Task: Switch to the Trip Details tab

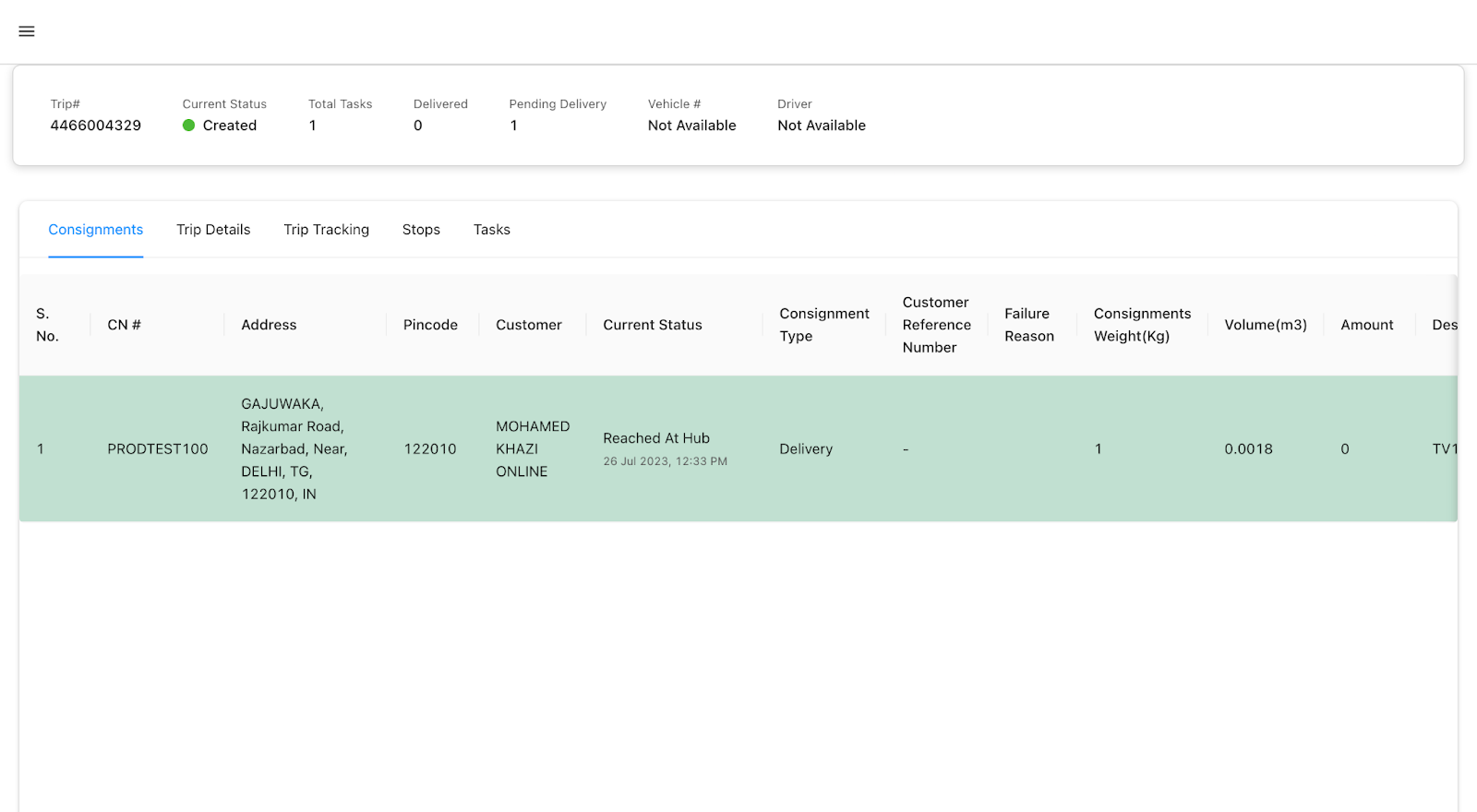Action: [213, 230]
